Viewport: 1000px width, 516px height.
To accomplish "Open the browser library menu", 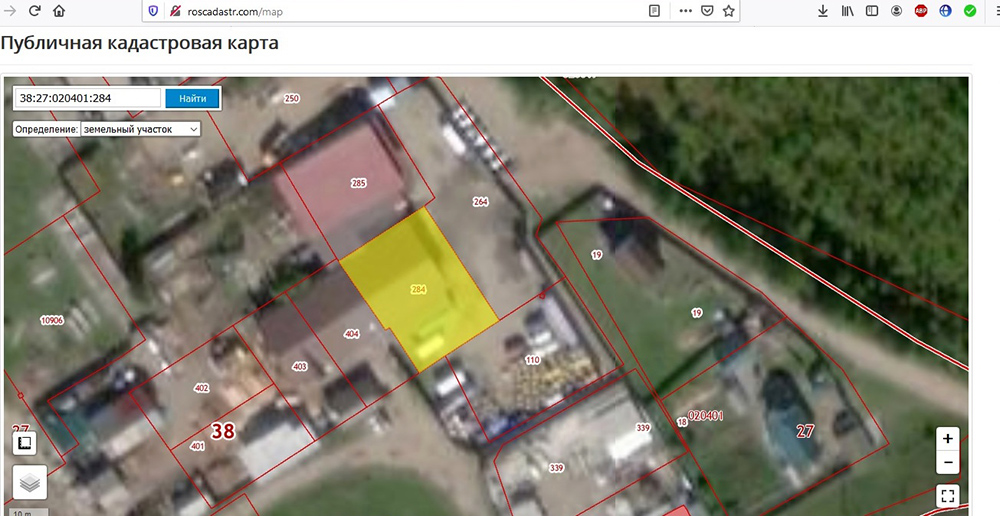I will point(847,11).
